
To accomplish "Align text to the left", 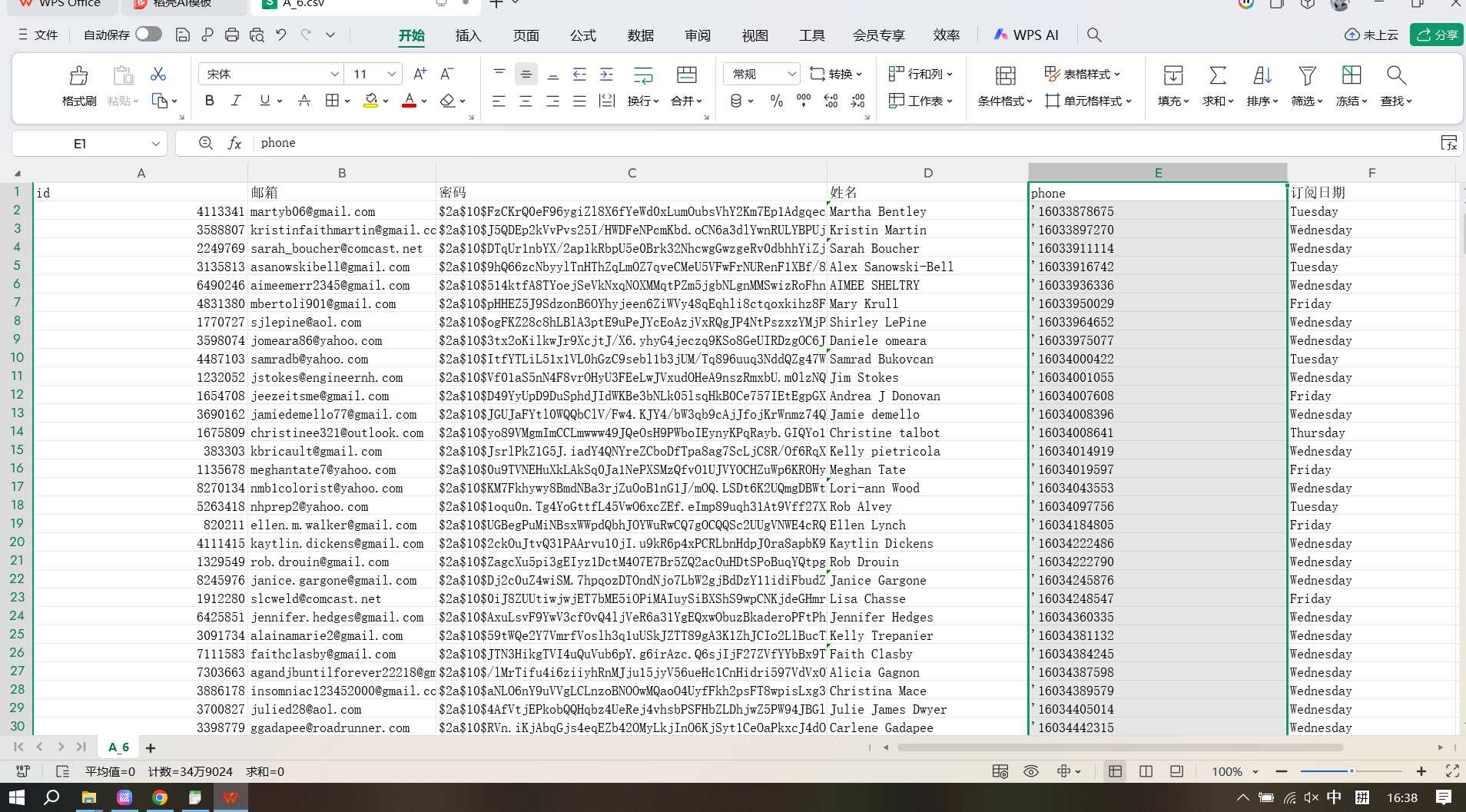I will point(499,101).
